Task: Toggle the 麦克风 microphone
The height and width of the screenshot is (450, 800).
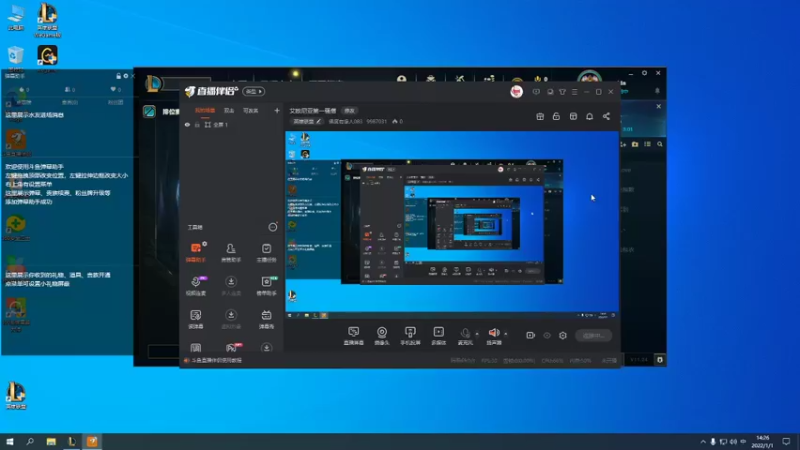Action: pyautogui.click(x=465, y=336)
